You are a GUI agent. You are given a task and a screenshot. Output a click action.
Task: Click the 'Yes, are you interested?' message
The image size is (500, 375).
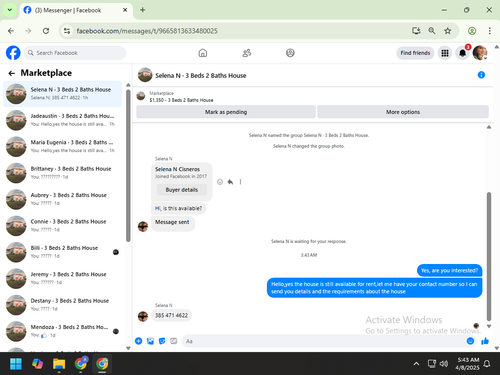[449, 270]
